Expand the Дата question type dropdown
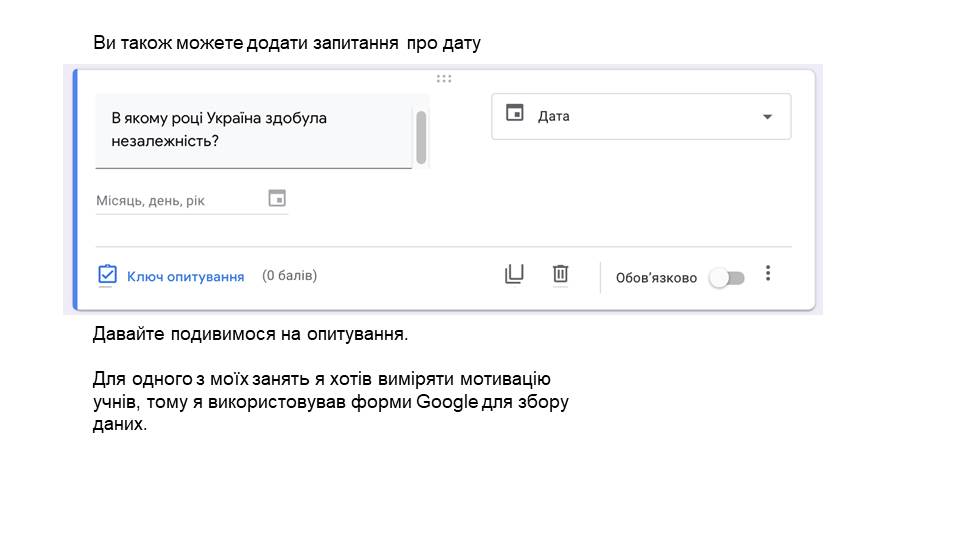960x540 pixels. tap(640, 116)
